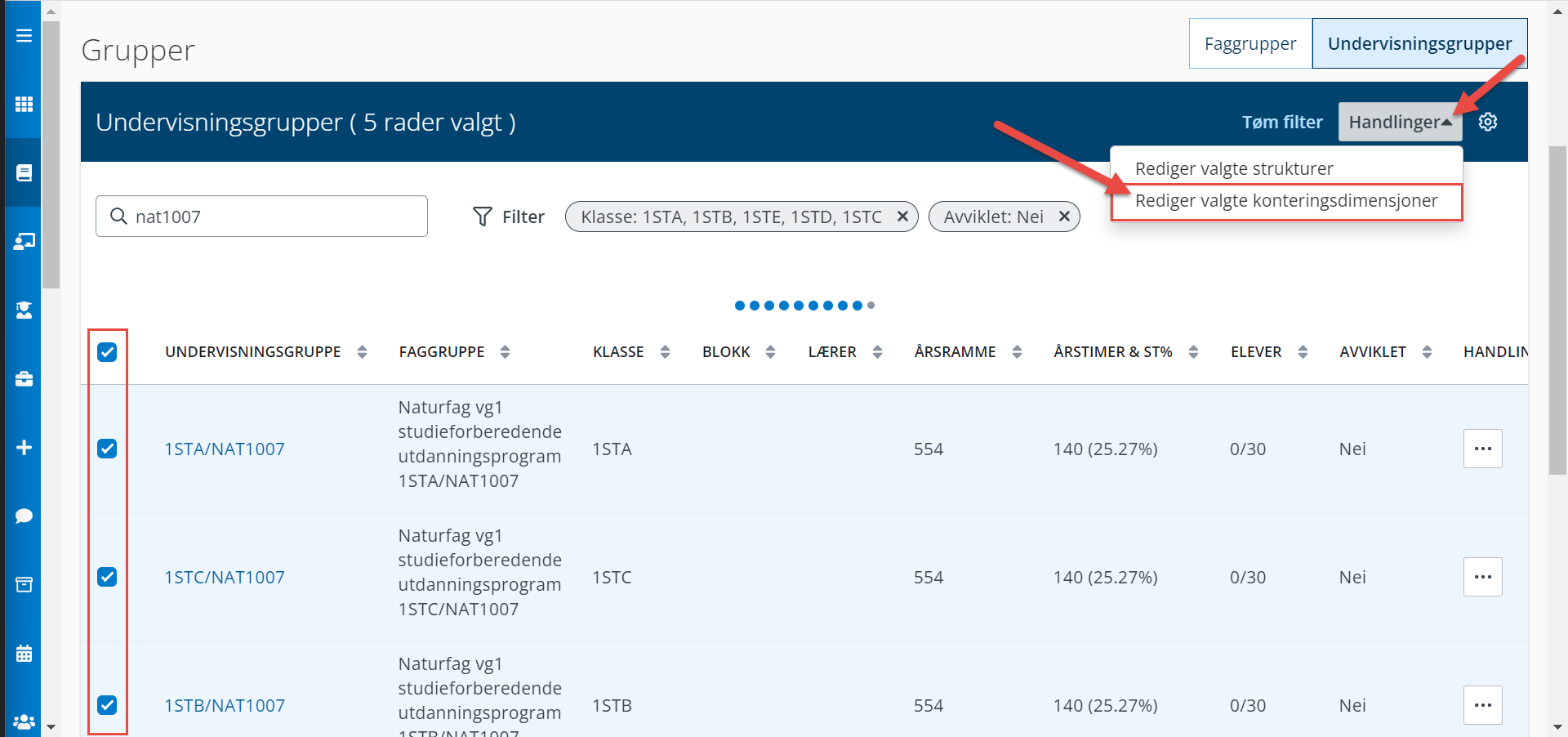
Task: Open the teacher presentation icon in sidebar
Action: pyautogui.click(x=24, y=241)
